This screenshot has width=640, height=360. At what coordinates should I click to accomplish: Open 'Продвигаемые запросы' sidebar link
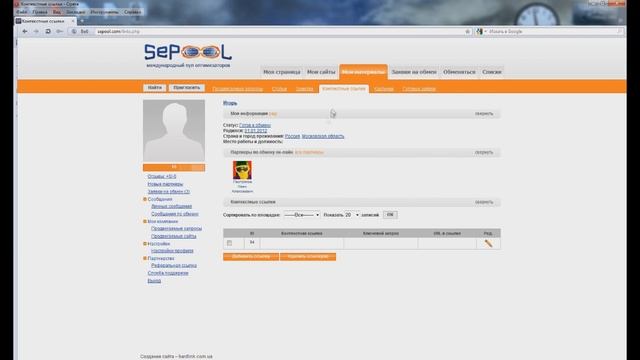pos(176,229)
